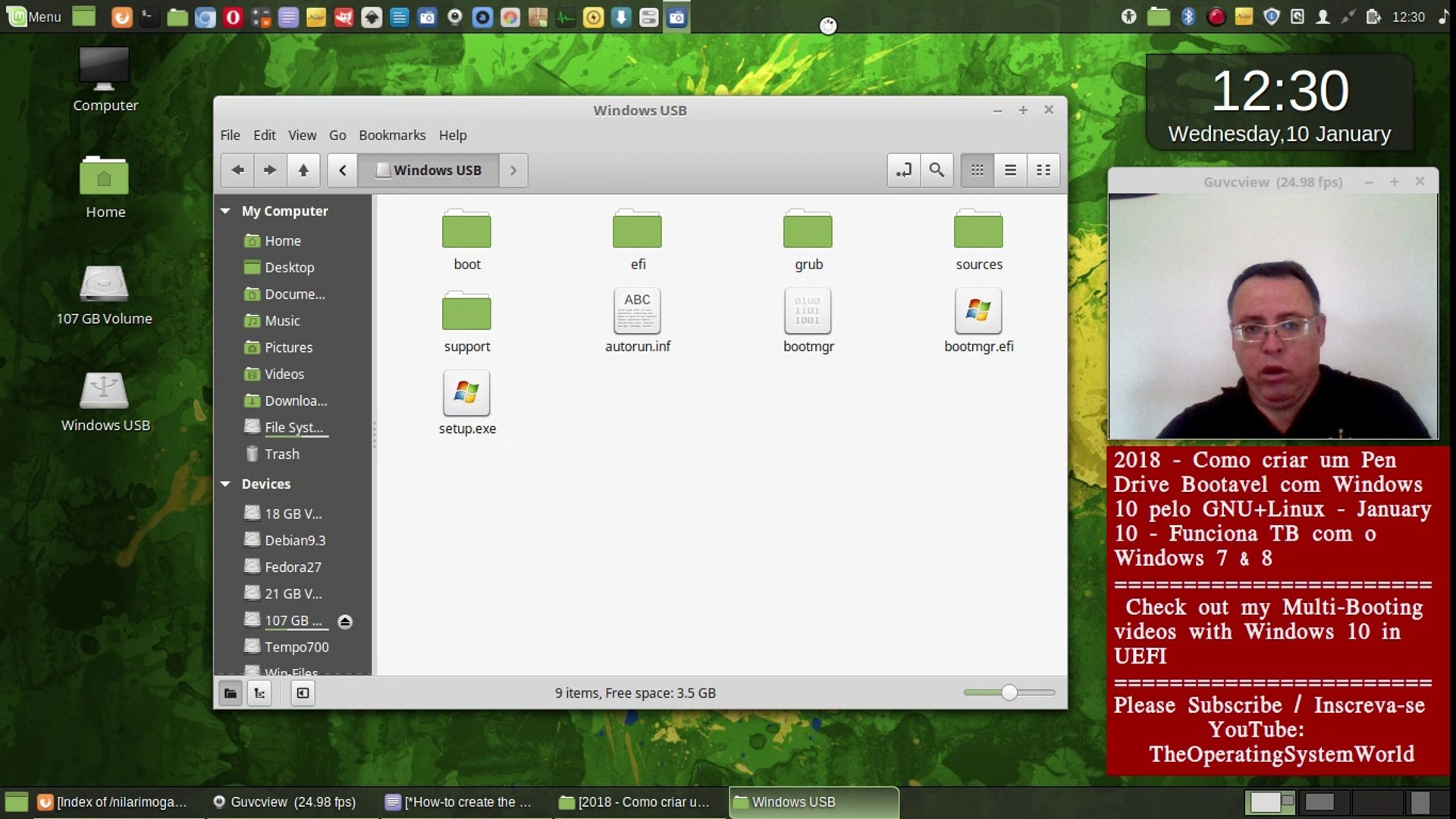Collapse the Devices section

click(226, 484)
